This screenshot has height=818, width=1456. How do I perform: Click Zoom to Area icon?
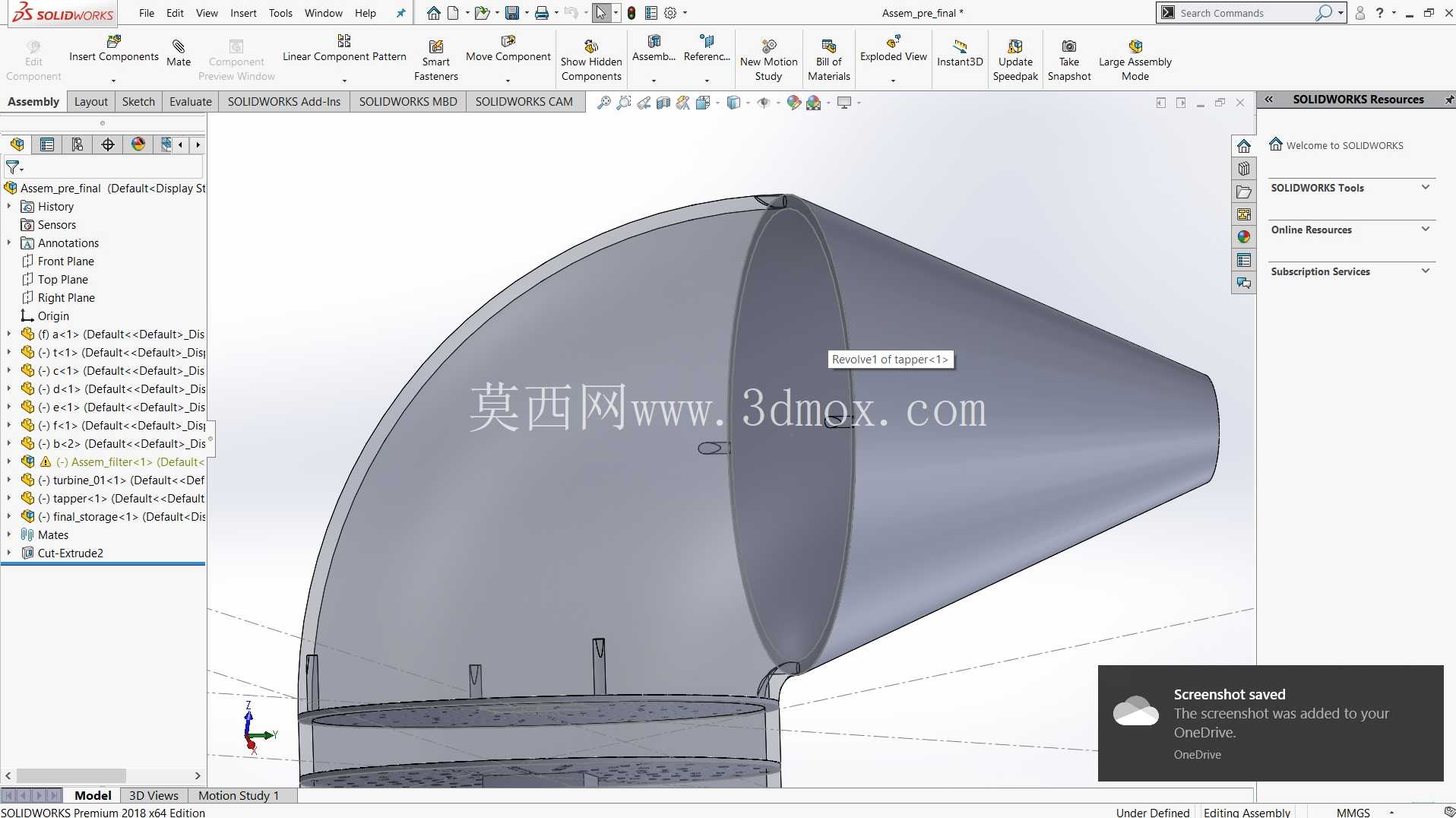point(624,103)
